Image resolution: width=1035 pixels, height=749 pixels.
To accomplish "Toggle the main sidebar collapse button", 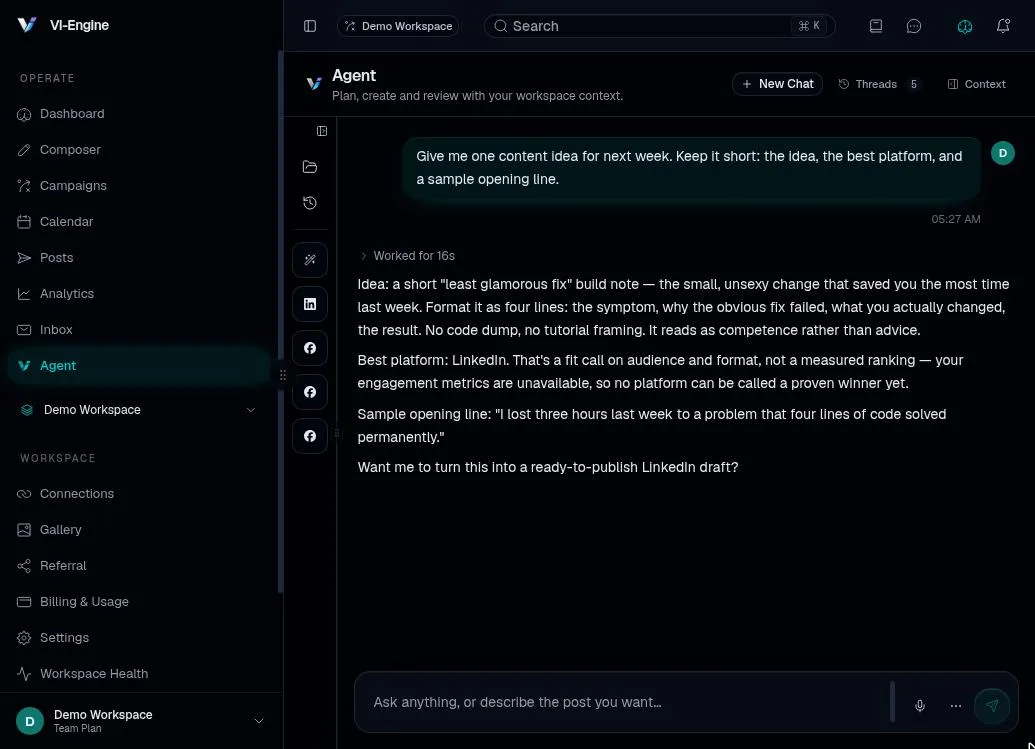I will click(310, 26).
